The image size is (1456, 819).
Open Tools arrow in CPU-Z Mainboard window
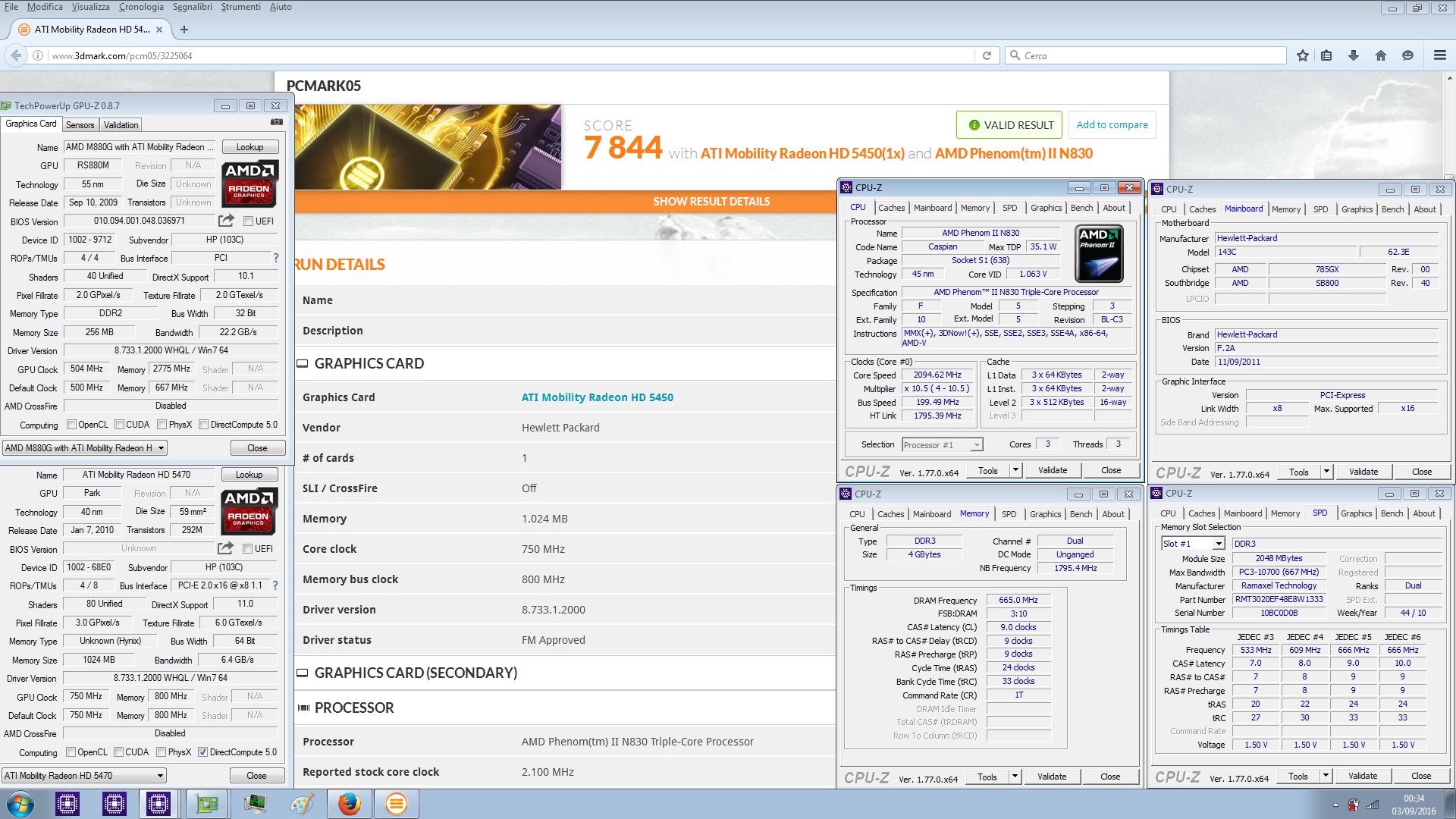[x=1326, y=472]
